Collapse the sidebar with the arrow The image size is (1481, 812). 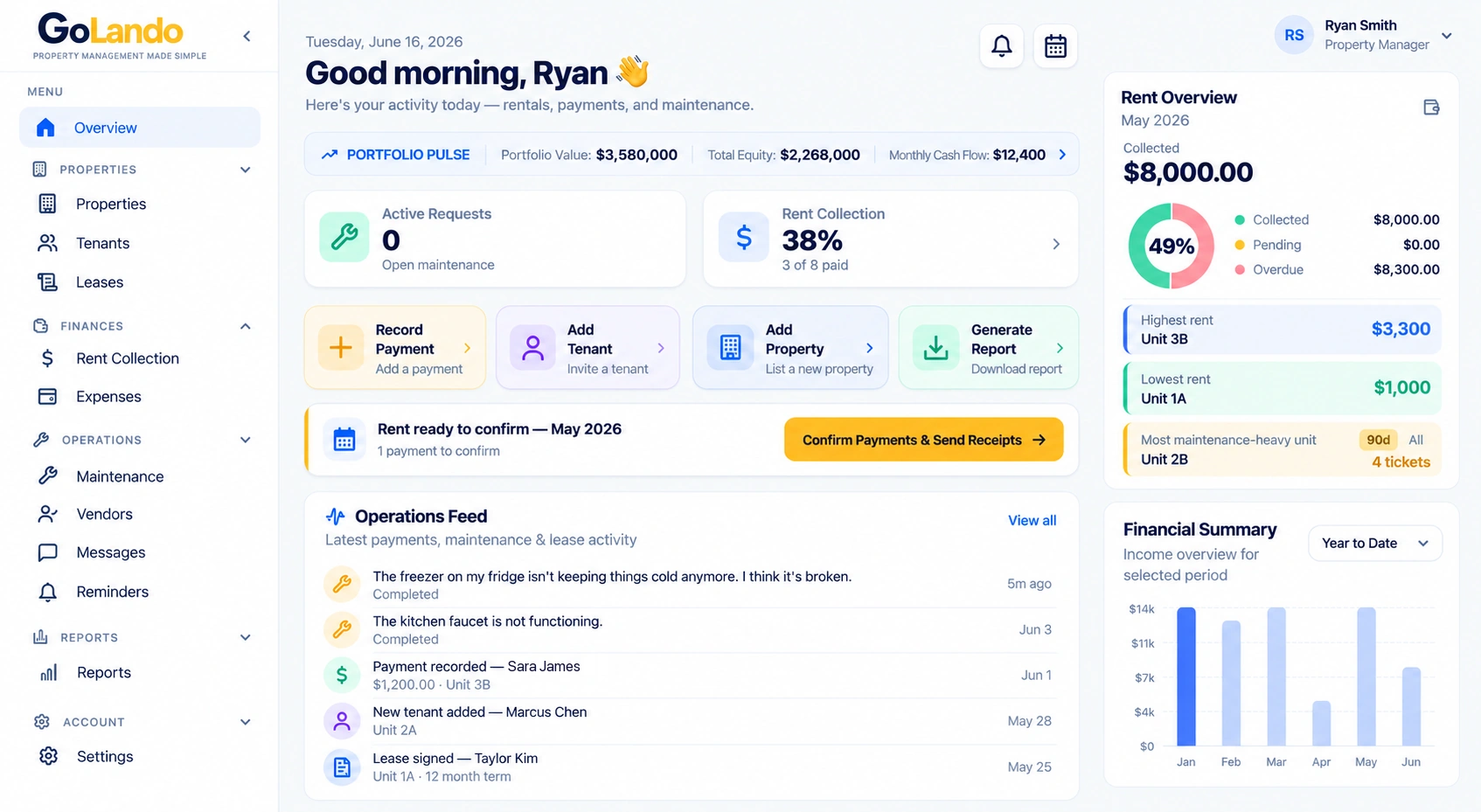coord(247,36)
